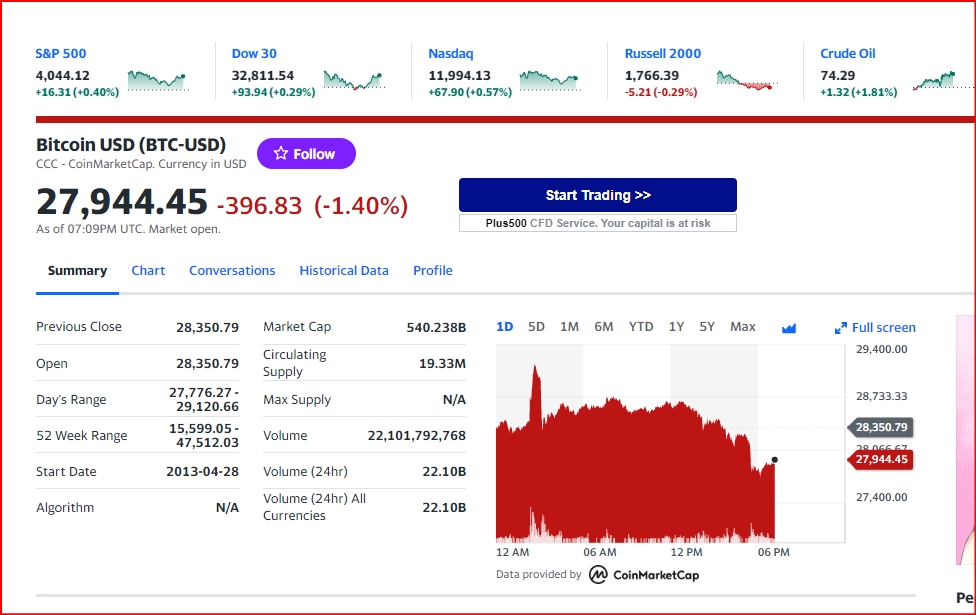This screenshot has height=615, width=976.
Task: Open the S&P 500 mini sparkline chart
Action: coord(158,81)
